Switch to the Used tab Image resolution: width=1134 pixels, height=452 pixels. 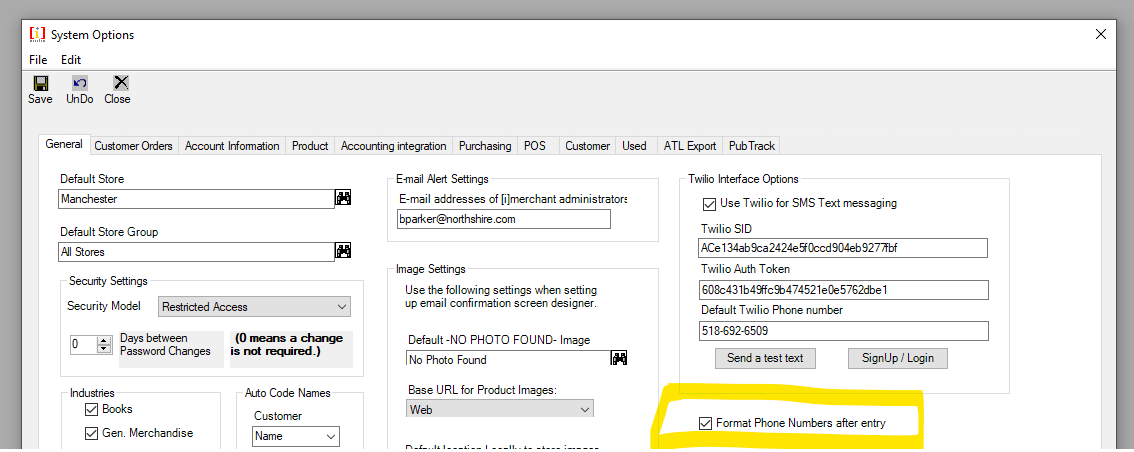coord(634,146)
